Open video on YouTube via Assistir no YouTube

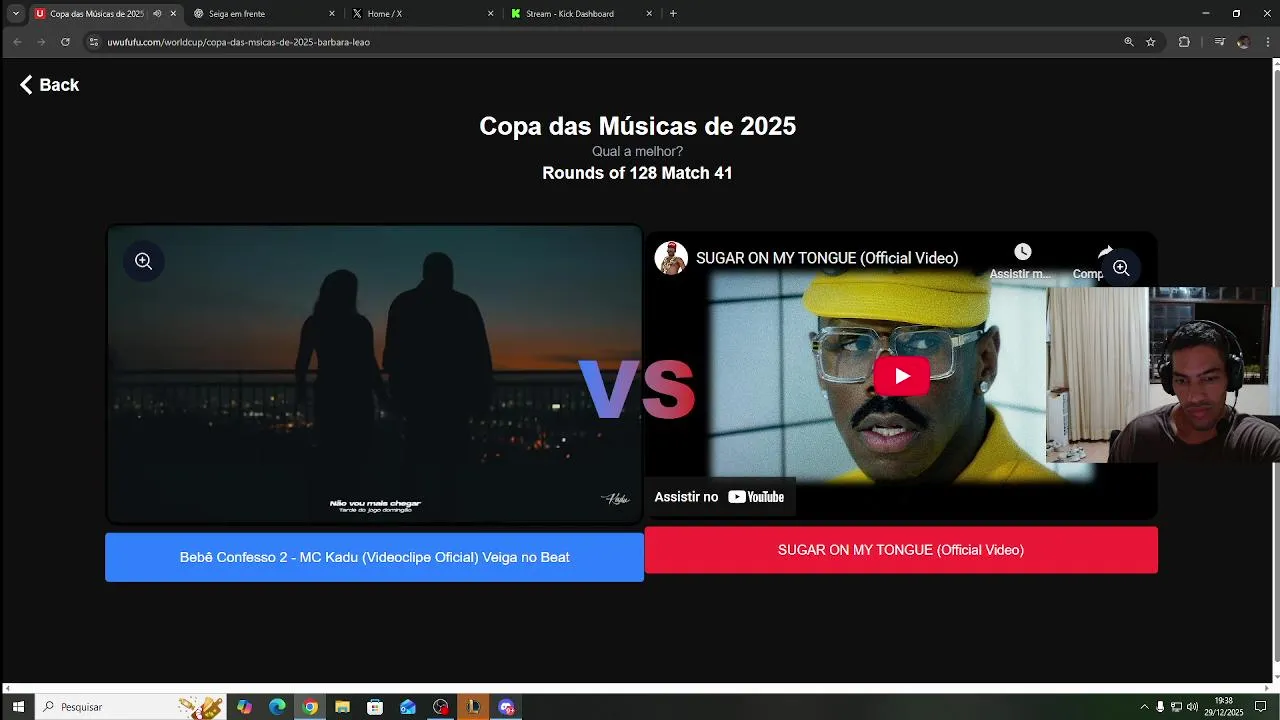719,497
